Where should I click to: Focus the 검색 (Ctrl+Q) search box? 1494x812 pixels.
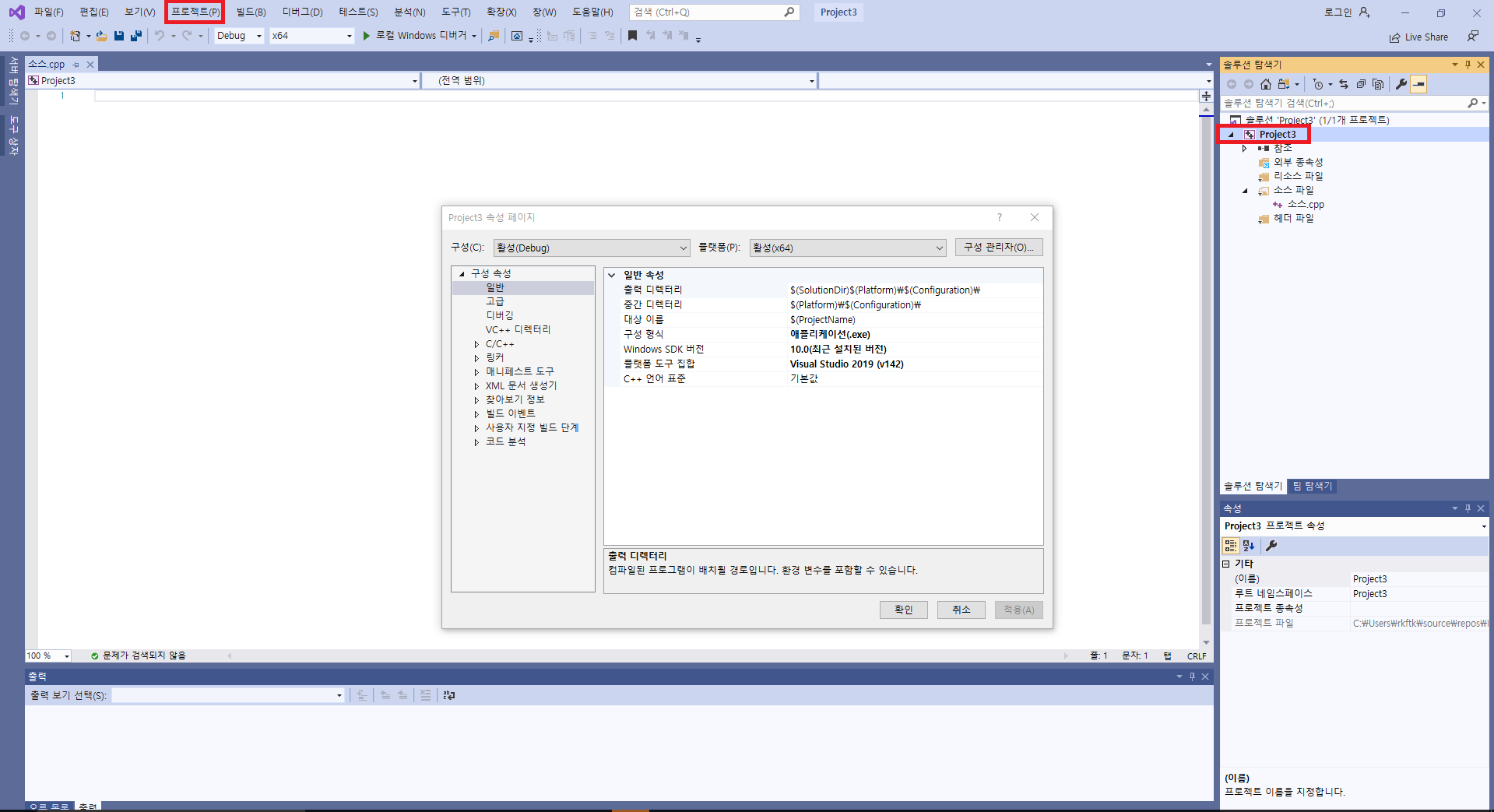click(x=714, y=12)
